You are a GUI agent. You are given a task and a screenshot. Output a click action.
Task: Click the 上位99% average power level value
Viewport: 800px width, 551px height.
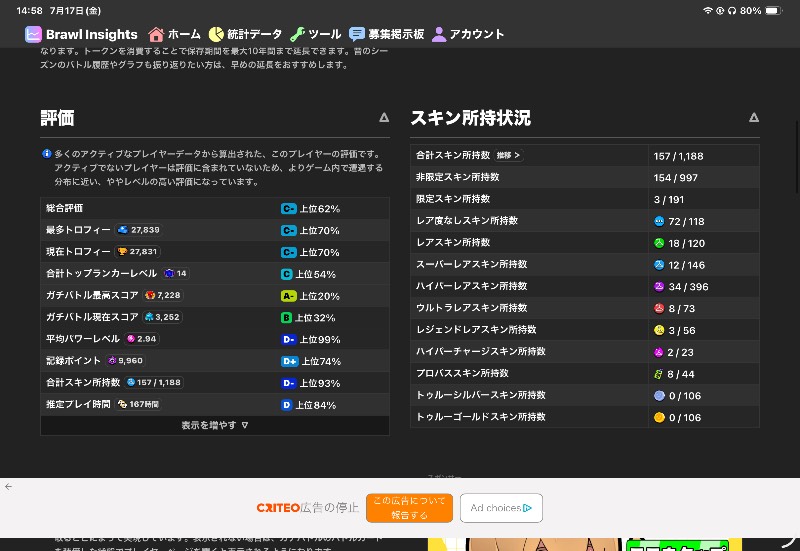(320, 339)
